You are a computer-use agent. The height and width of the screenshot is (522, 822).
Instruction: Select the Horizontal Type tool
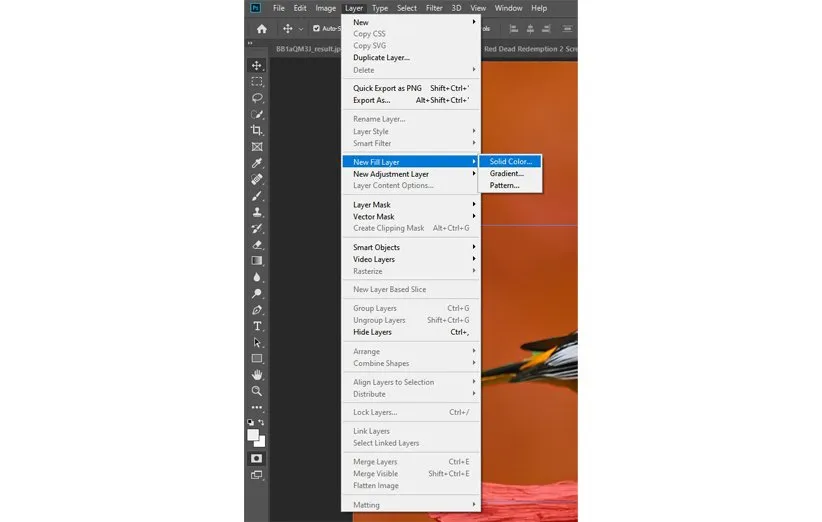pos(257,326)
